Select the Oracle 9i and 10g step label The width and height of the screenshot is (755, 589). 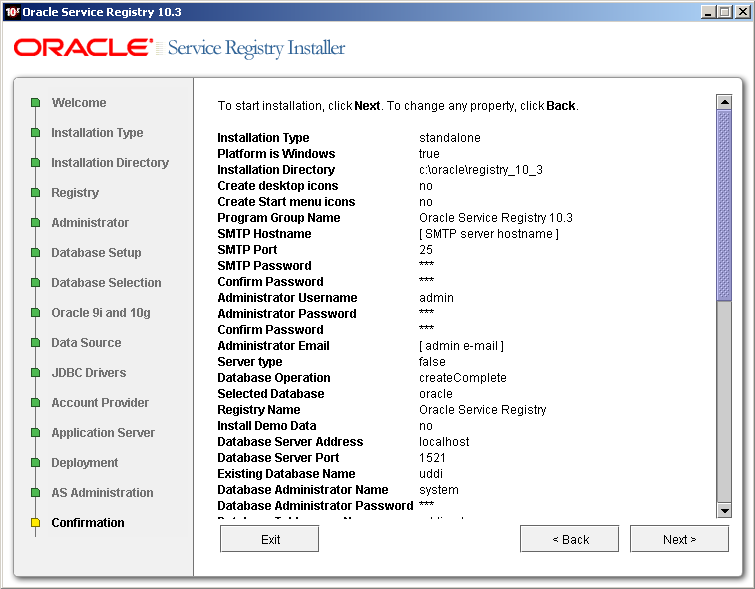coord(101,313)
